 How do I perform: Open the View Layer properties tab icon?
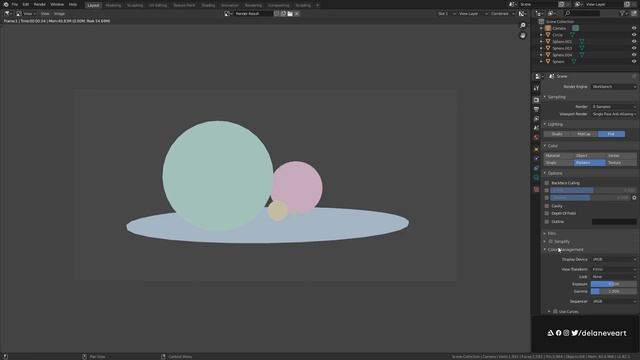point(536,119)
